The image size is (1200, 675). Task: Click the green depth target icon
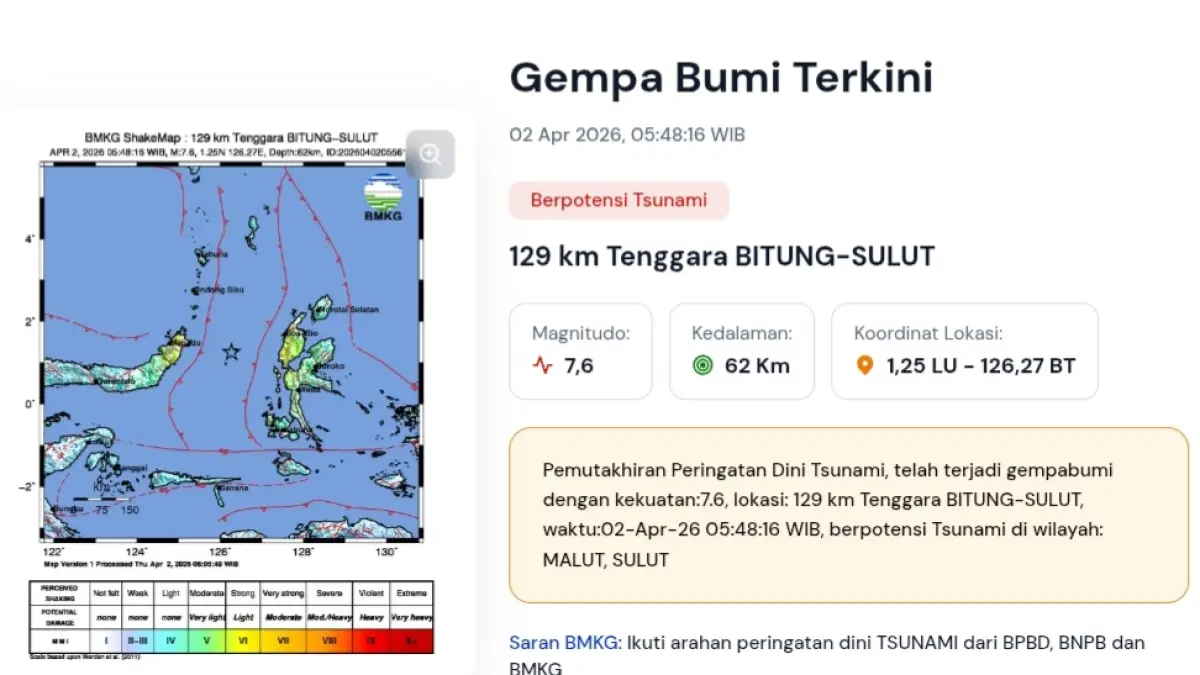pos(703,366)
